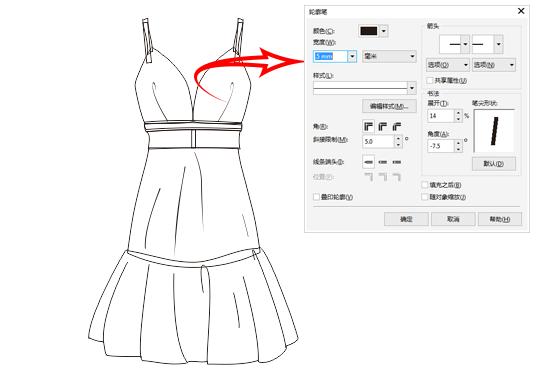This screenshot has width=537, height=379.
Task: Select the round corner style icon
Action: (x=383, y=127)
